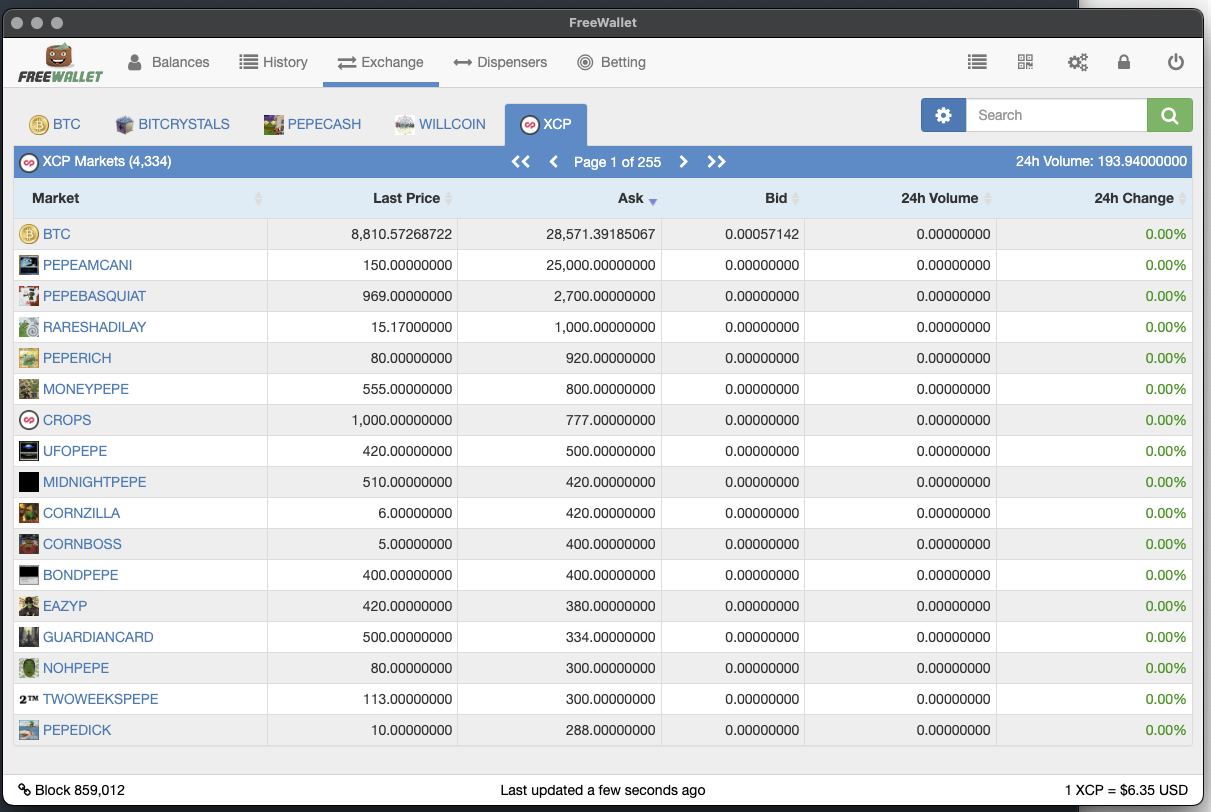Sort table by 24h Volume column

coord(901,198)
